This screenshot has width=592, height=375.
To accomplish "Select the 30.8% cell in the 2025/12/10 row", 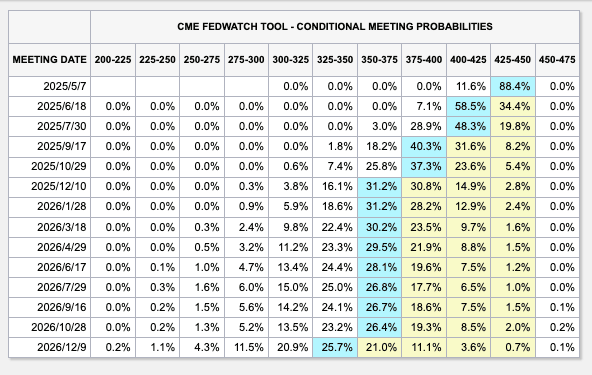I will click(424, 187).
